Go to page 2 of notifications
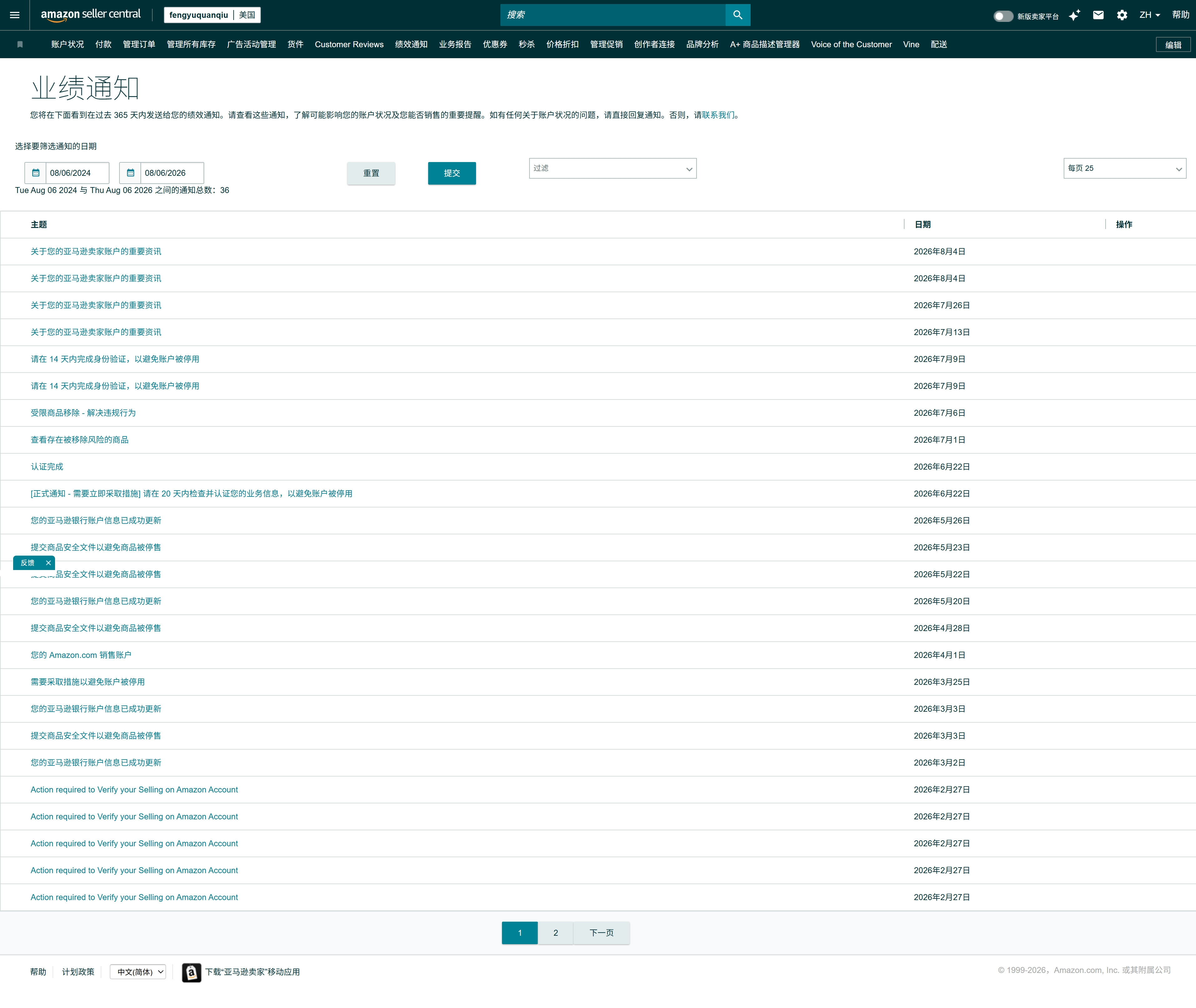This screenshot has width=1196, height=1008. coord(555,933)
